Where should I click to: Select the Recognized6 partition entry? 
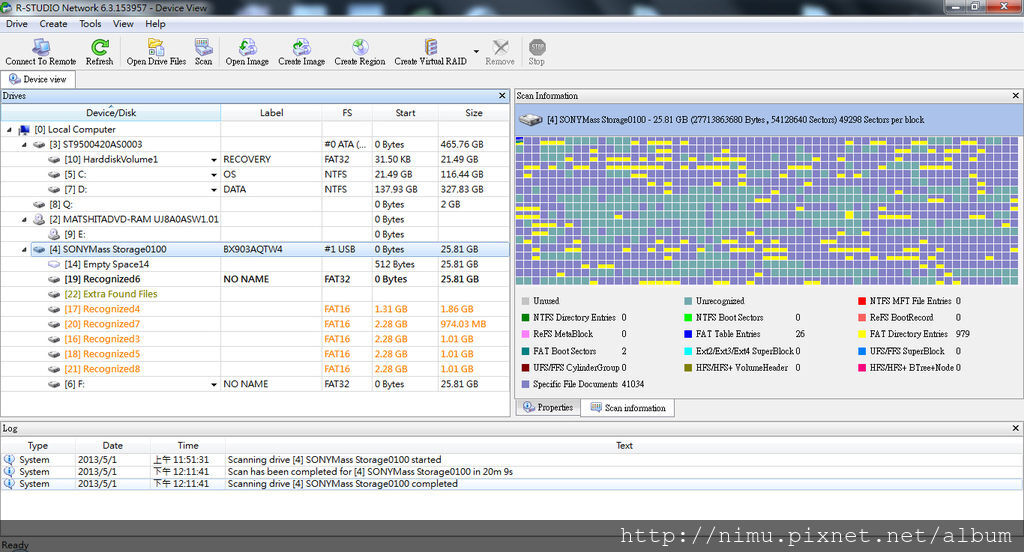(x=102, y=280)
